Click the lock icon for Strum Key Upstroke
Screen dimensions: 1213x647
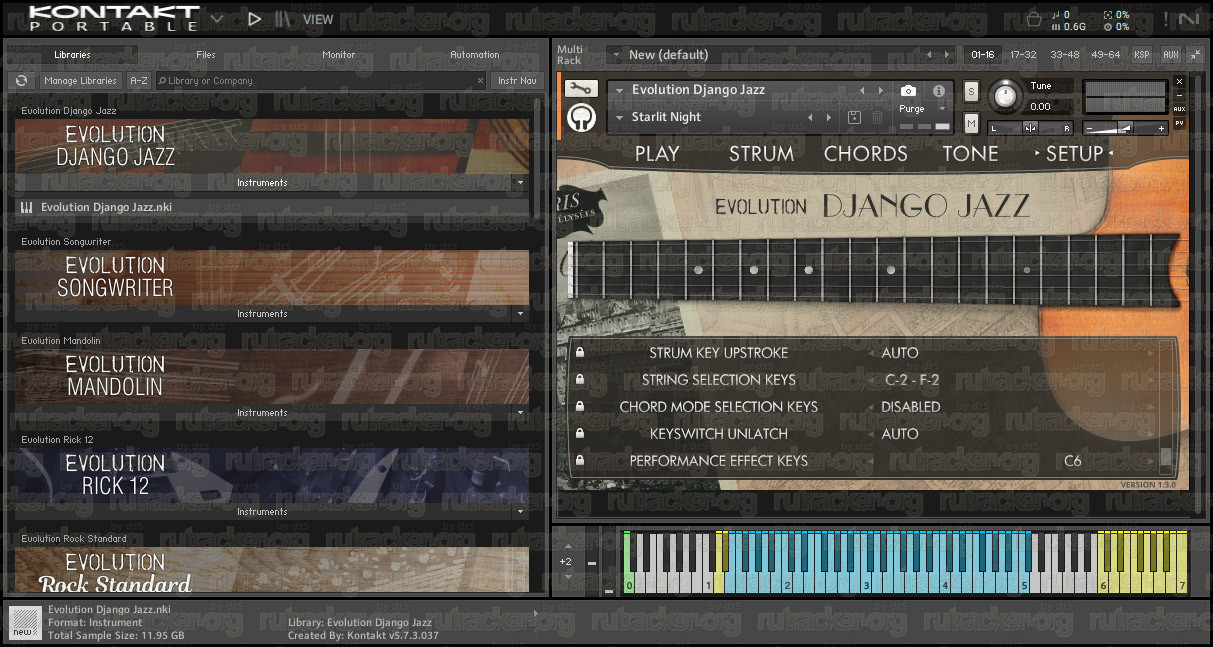580,352
